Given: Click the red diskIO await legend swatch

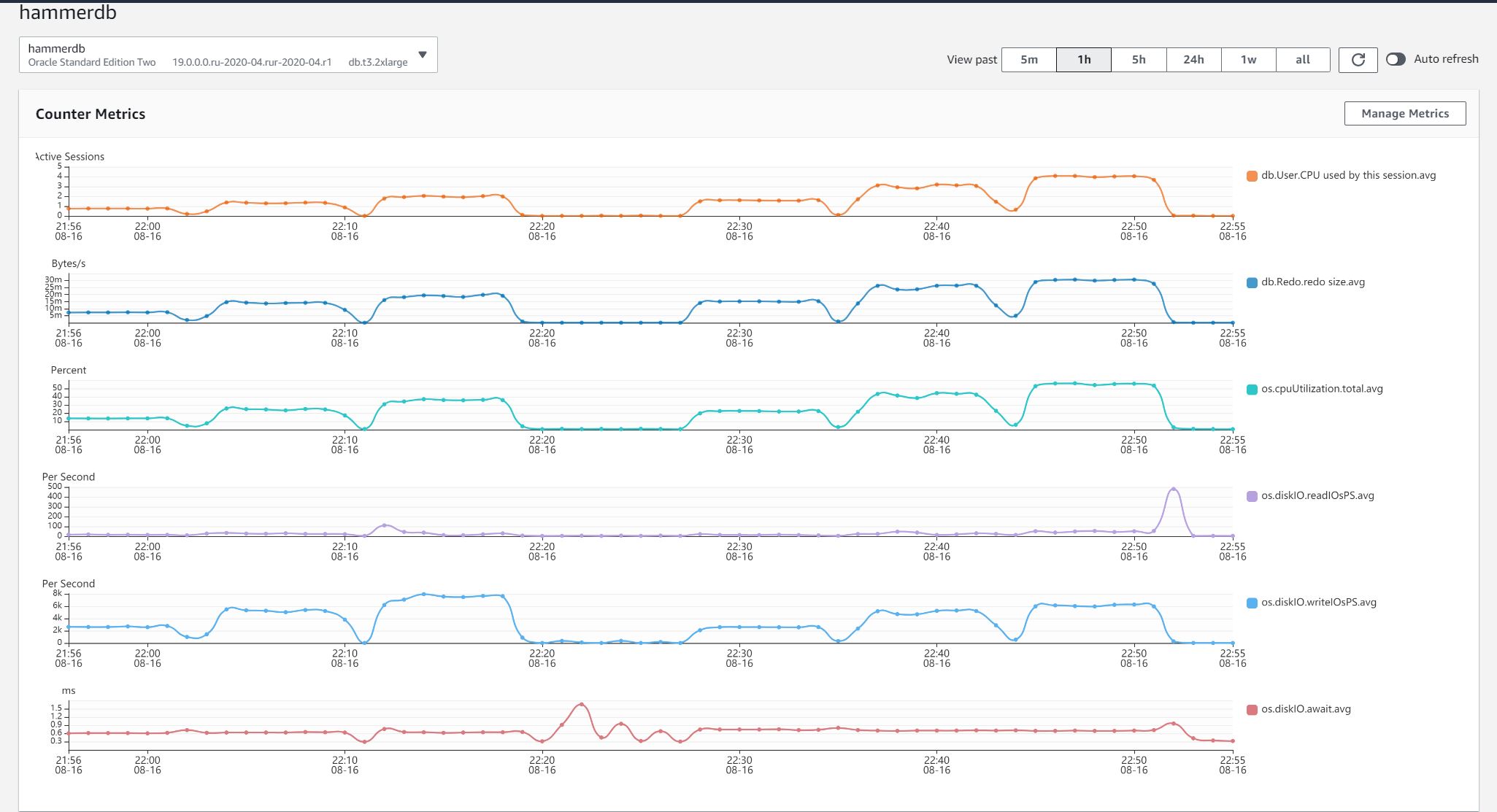Looking at the screenshot, I should click(x=1252, y=710).
